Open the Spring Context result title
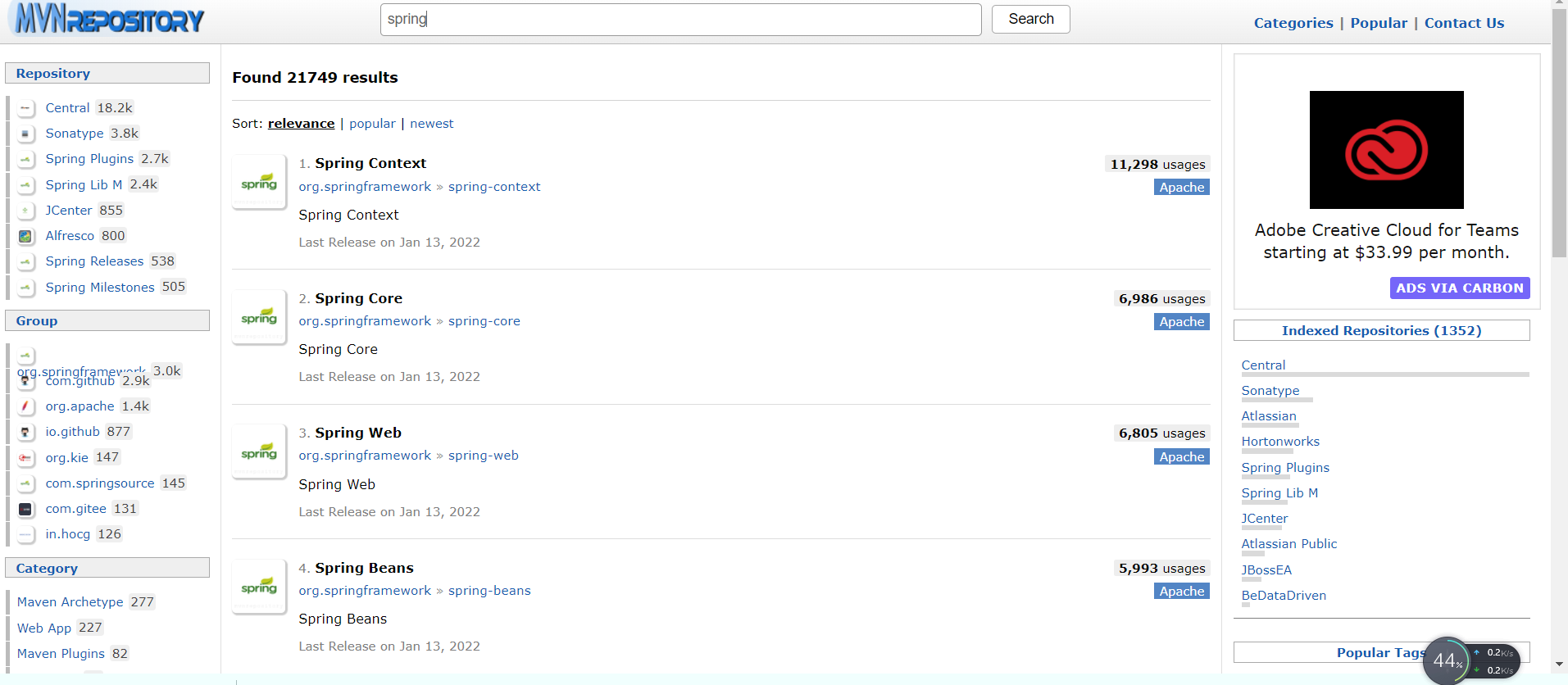The height and width of the screenshot is (685, 1568). [x=370, y=163]
